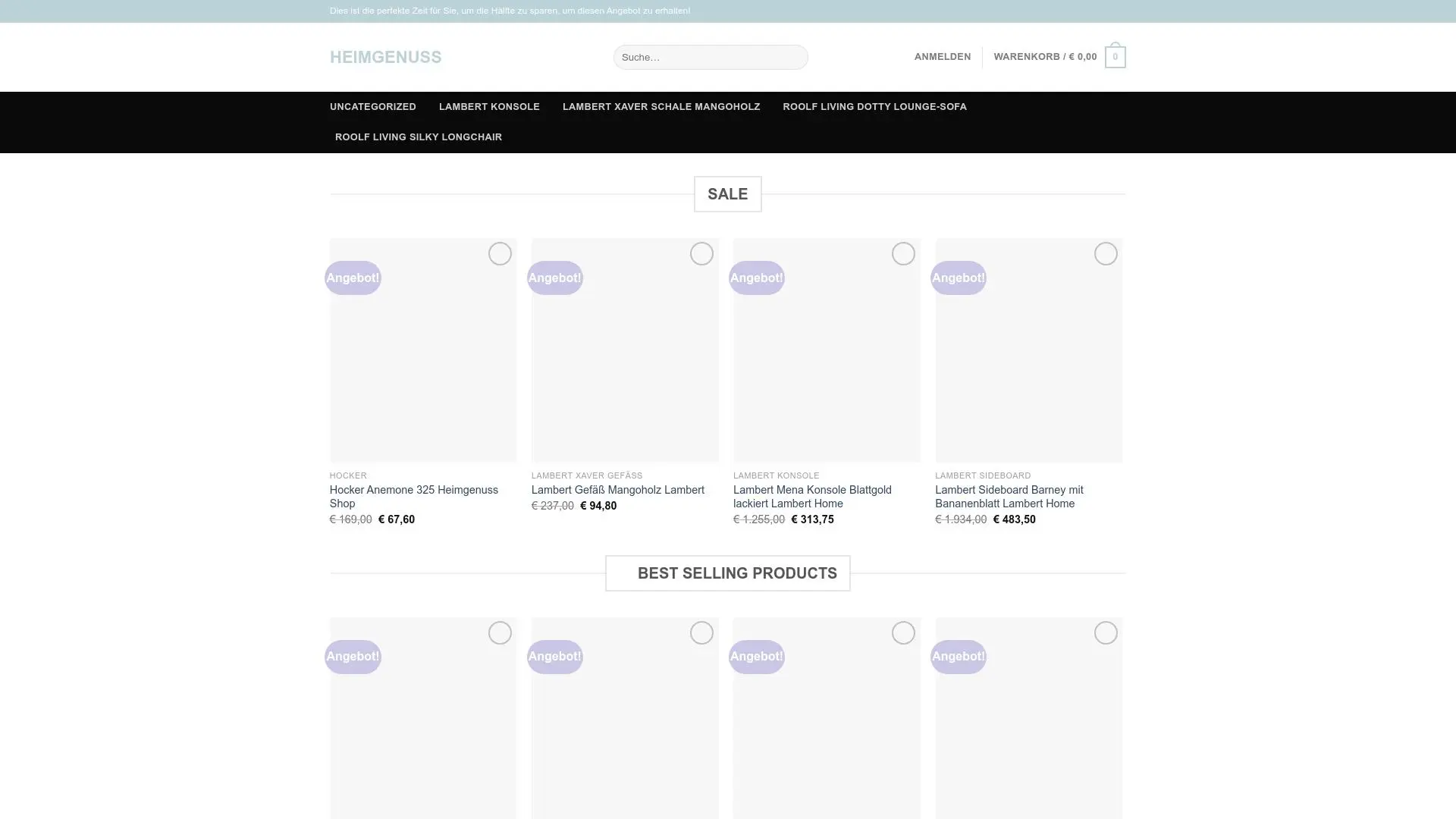Image resolution: width=1456 pixels, height=819 pixels.
Task: Select Lambert Xaver Schale Mangoholz menu
Action: (x=661, y=107)
